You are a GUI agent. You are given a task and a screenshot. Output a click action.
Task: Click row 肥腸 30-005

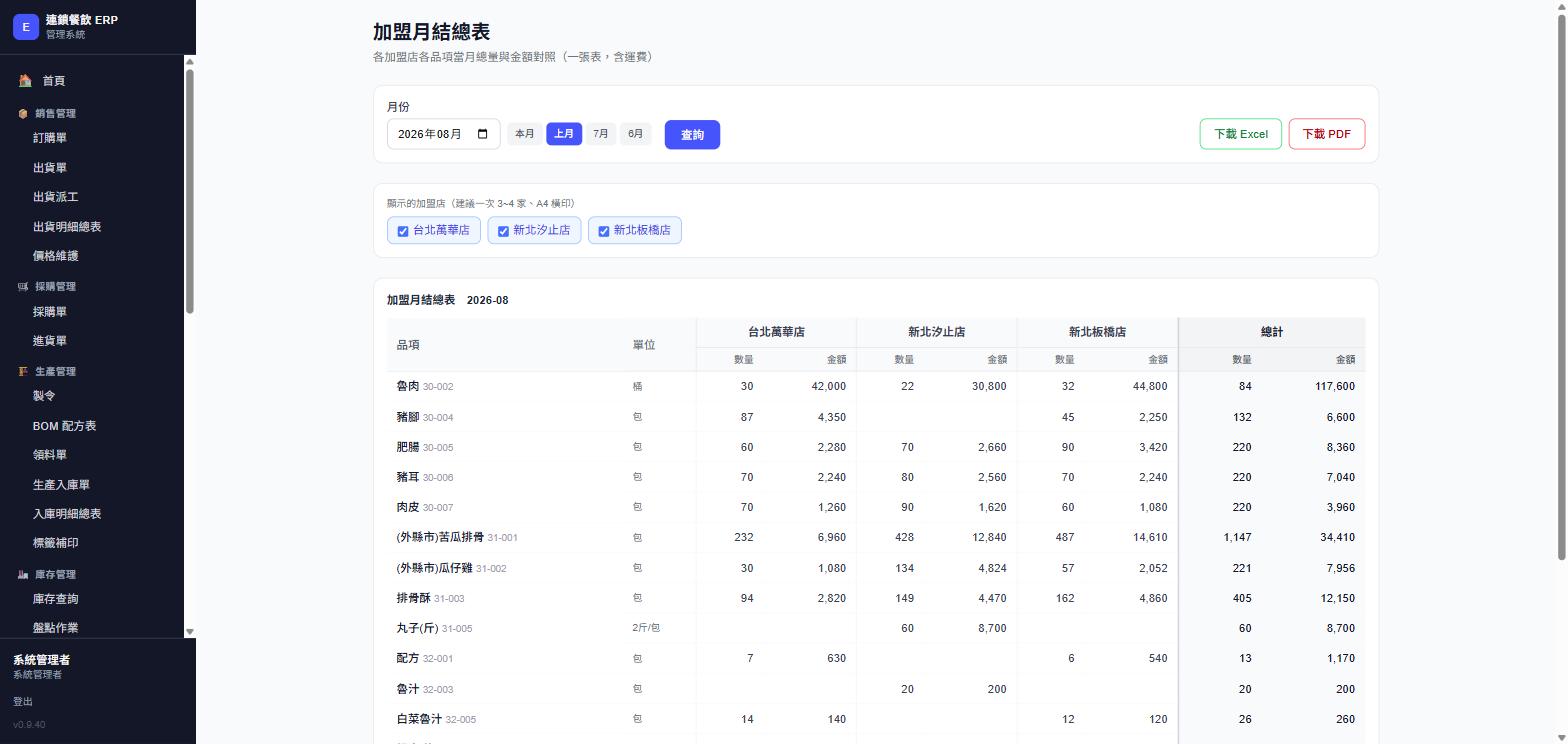coord(876,447)
